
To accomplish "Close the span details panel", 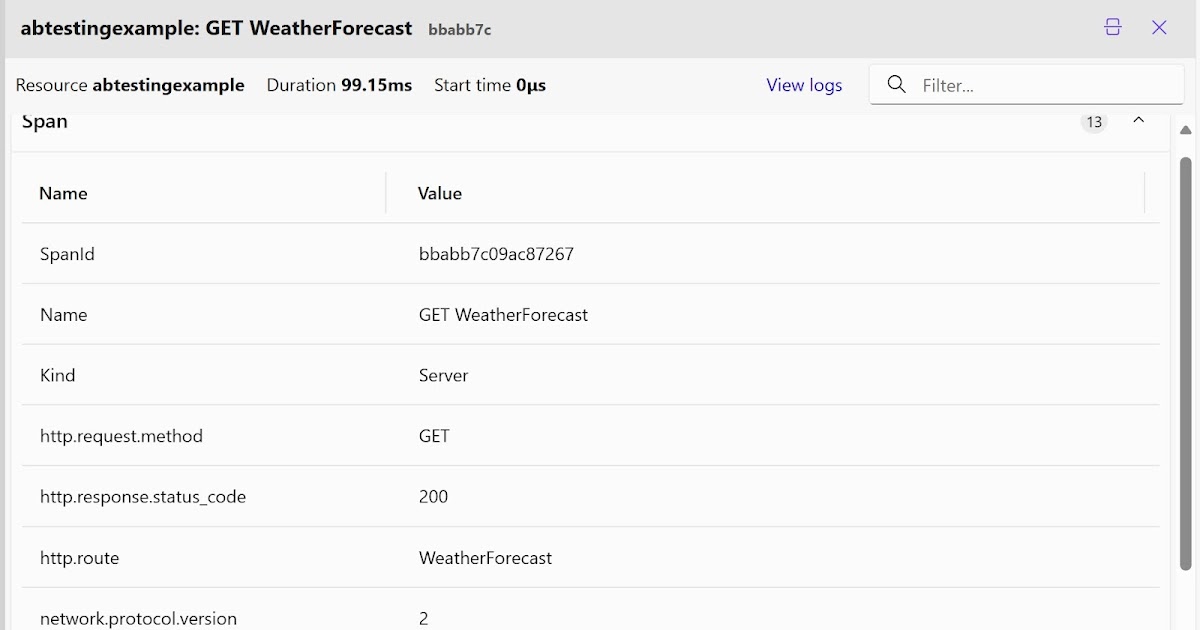I will (x=1159, y=27).
